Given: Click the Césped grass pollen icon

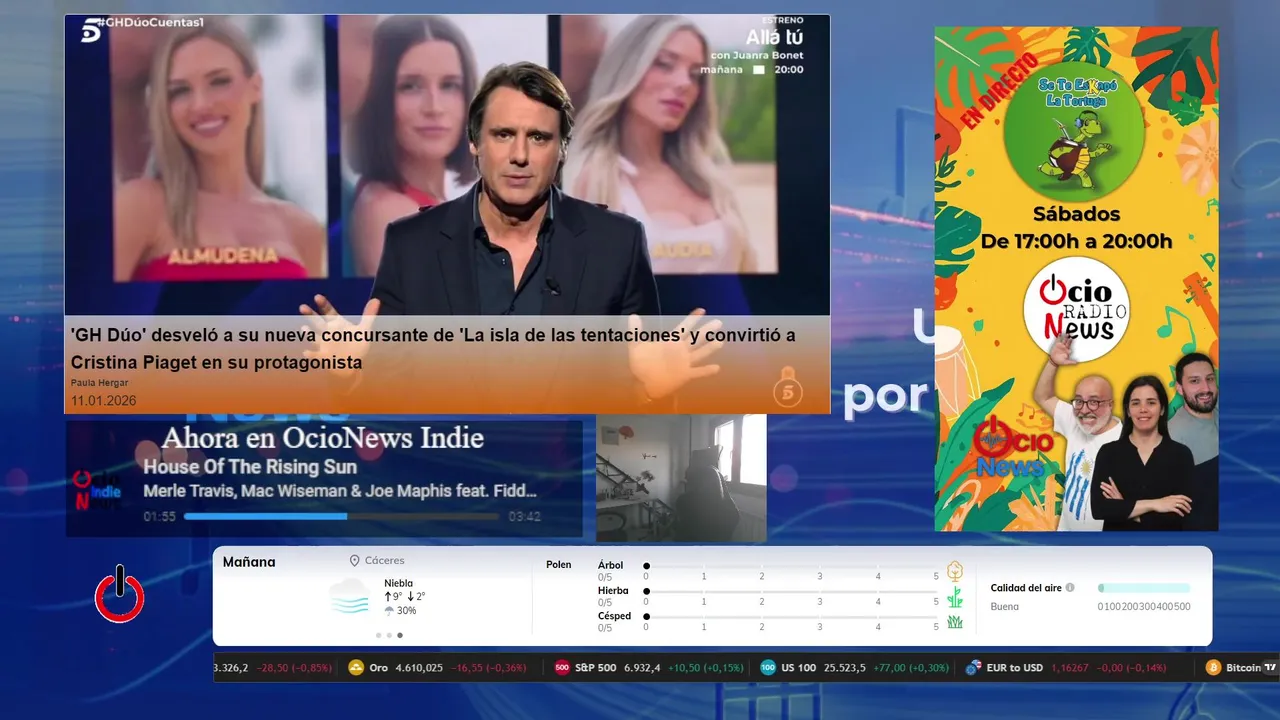Looking at the screenshot, I should [x=955, y=622].
